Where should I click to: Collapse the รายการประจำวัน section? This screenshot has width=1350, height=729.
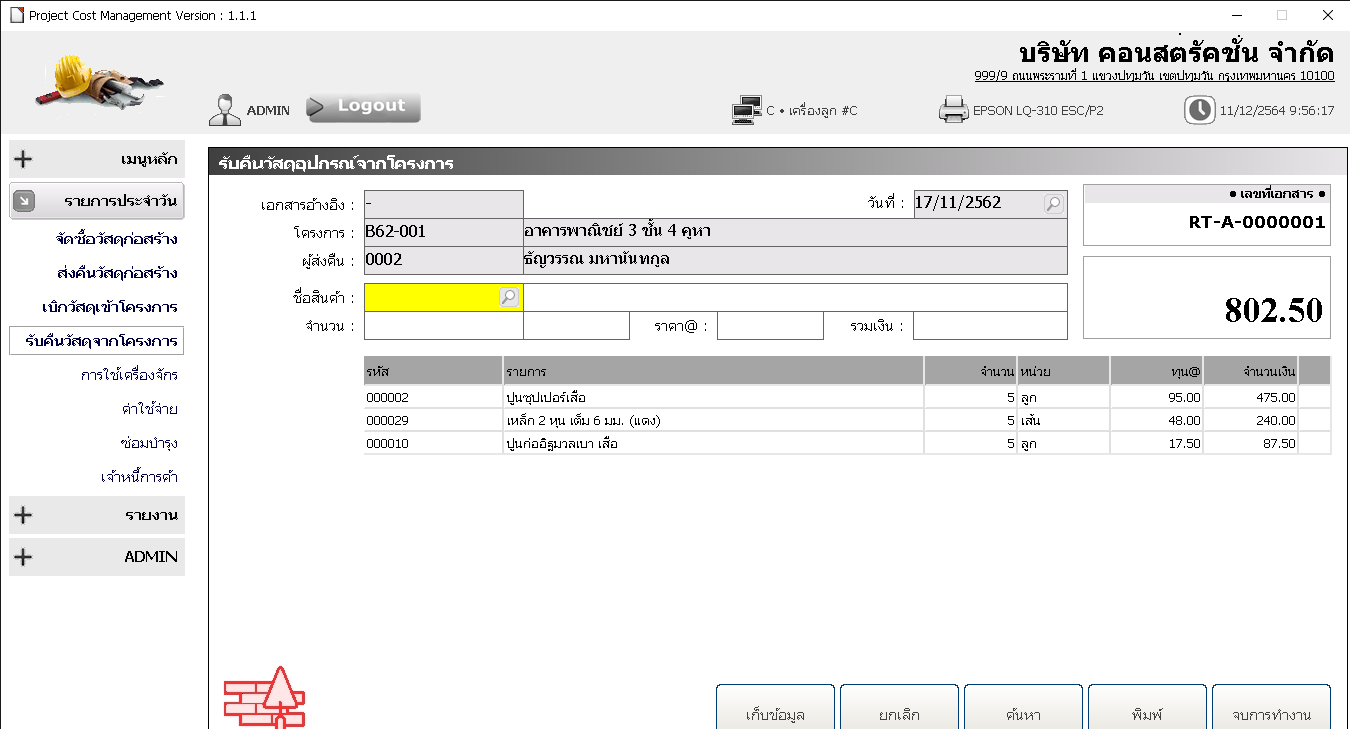click(x=97, y=201)
